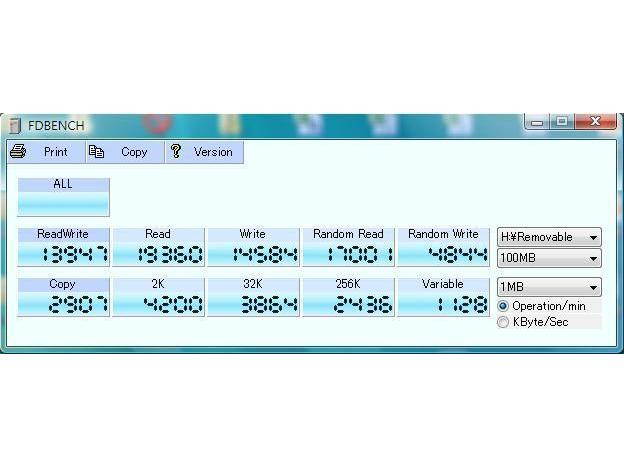624x468 pixels.
Task: Open the 1MB dropdown list
Action: coord(549,288)
